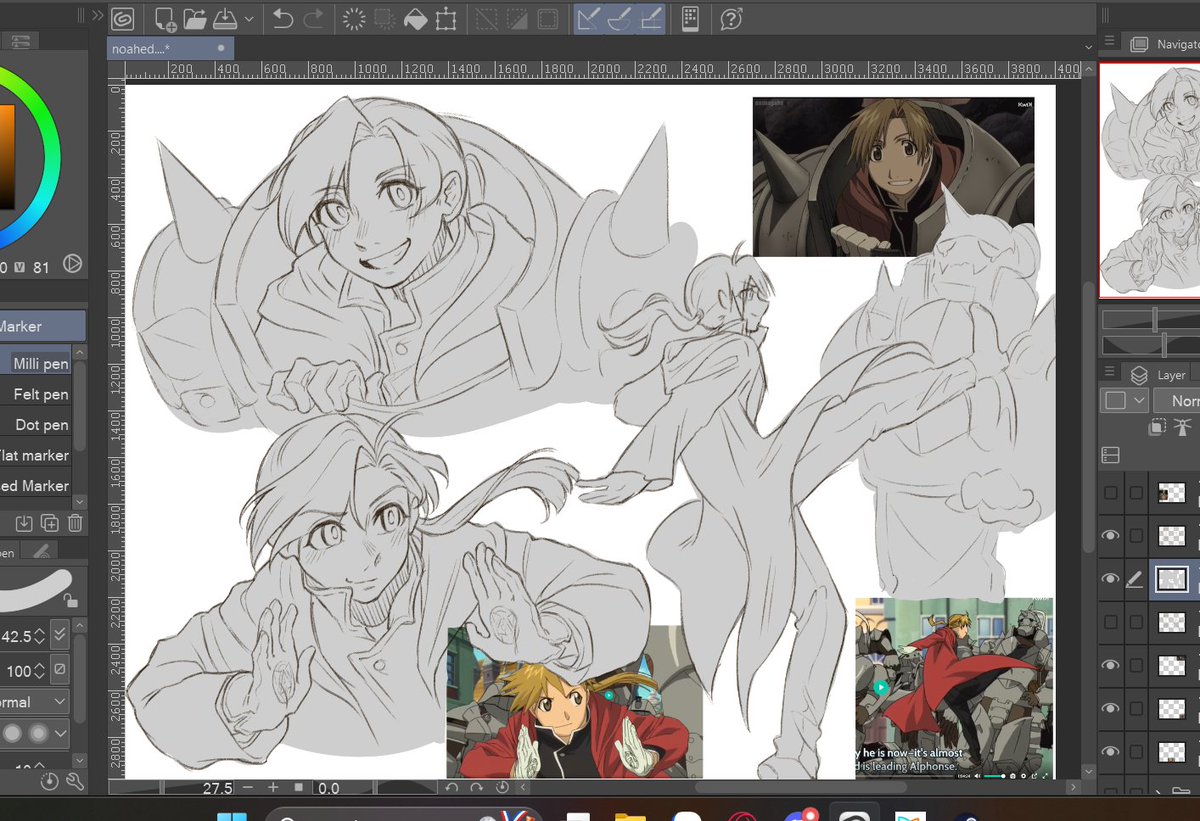Switch to the brush icon tool property tab
This screenshot has height=821, width=1200.
coord(40,550)
